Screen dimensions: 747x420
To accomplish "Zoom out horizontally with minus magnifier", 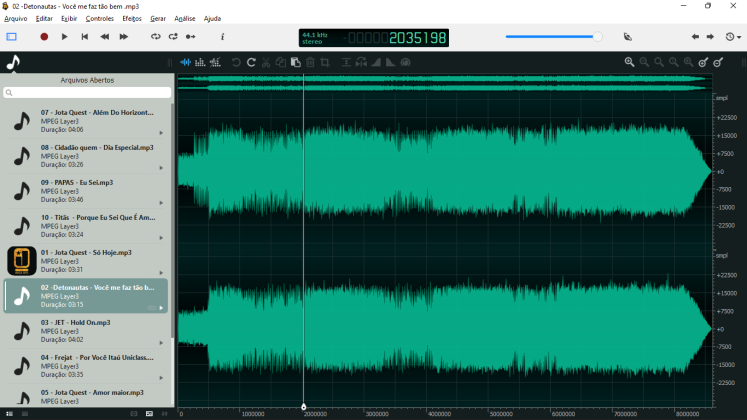I will click(x=644, y=62).
